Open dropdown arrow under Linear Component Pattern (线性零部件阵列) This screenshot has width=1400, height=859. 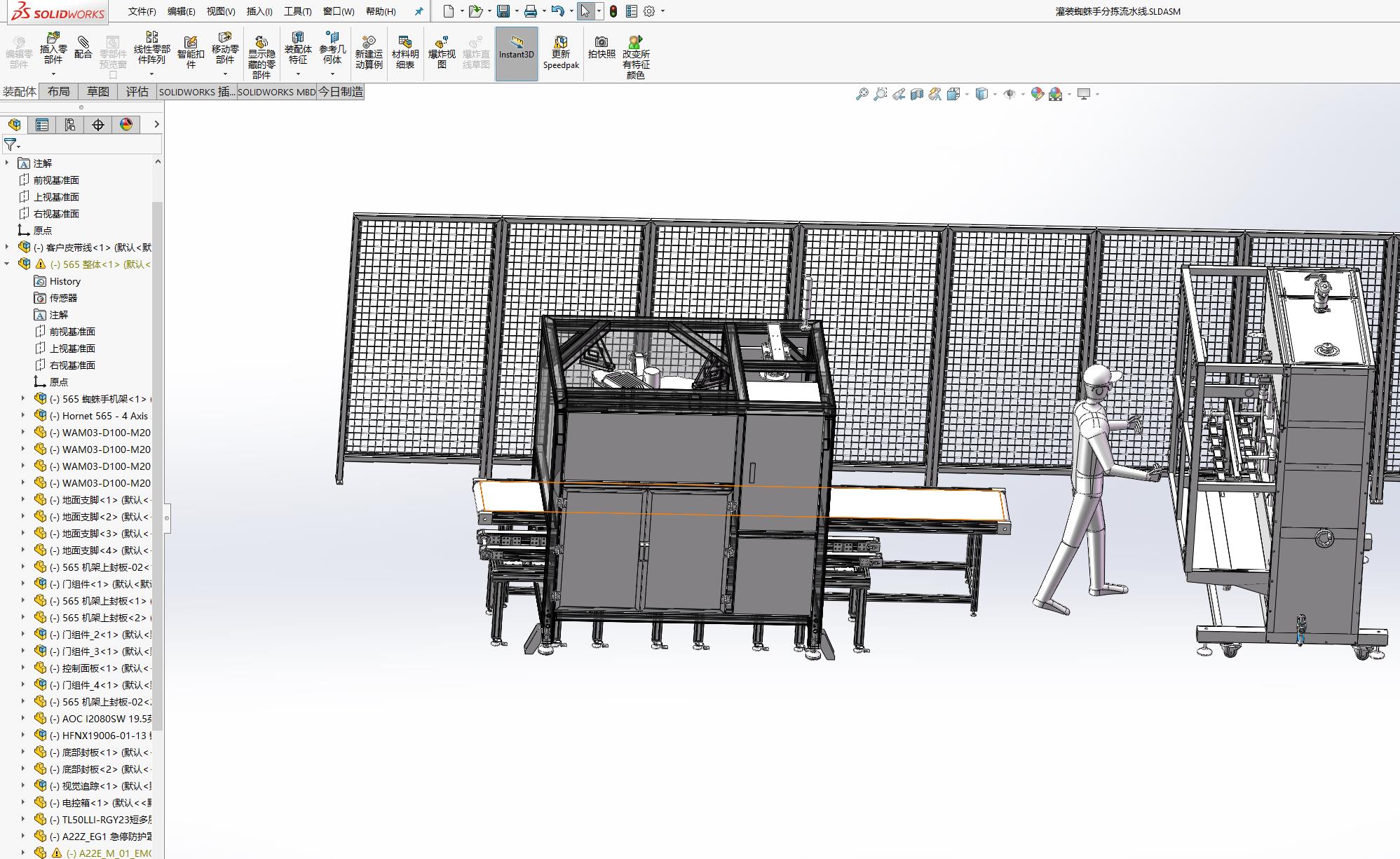[x=151, y=74]
